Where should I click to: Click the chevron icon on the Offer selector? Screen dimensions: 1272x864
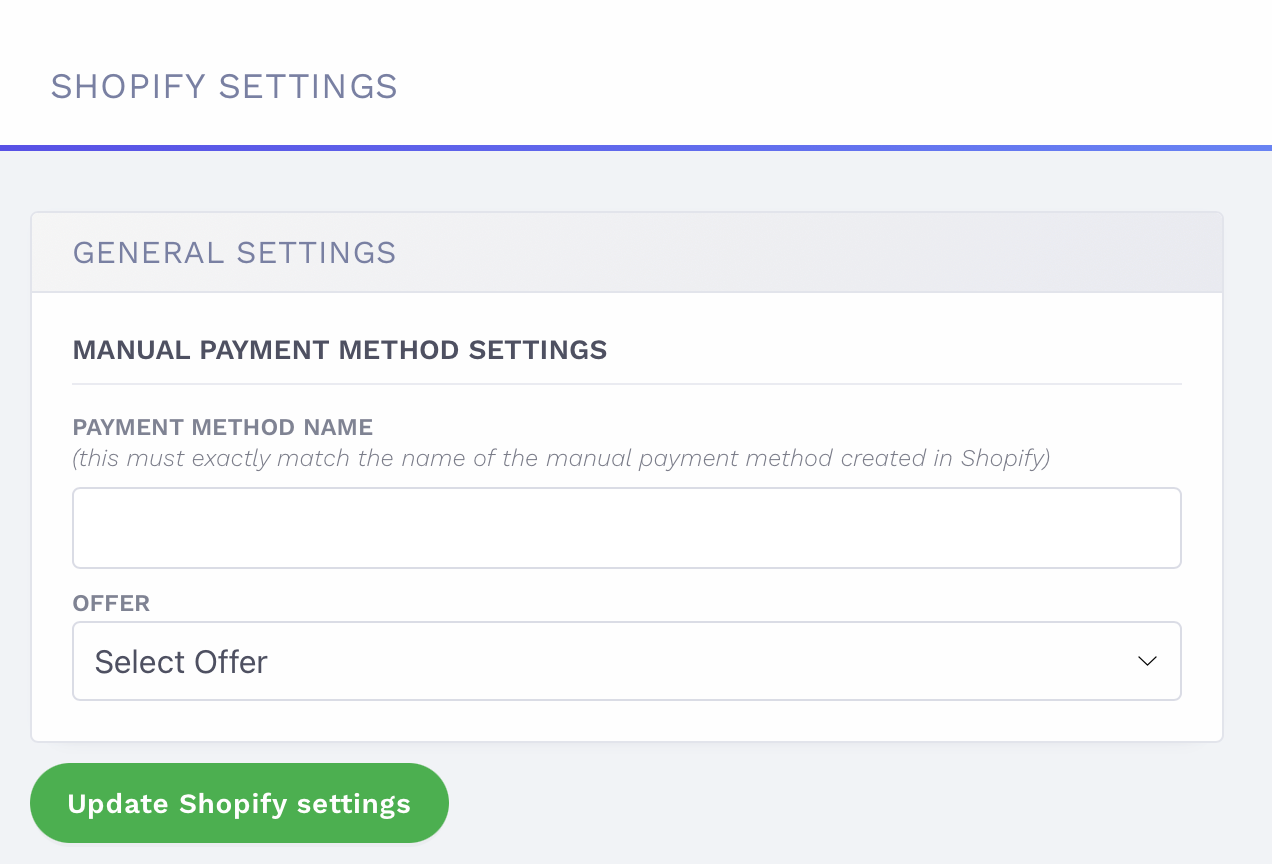tap(1146, 660)
